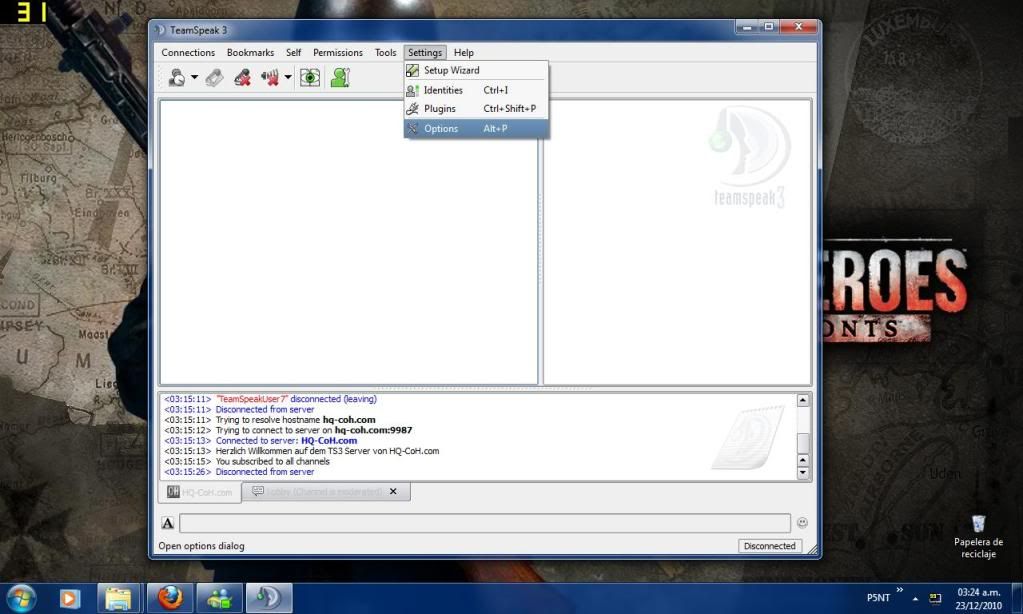Collapse the open Settings menu
Viewport: 1023px width, 614px height.
(425, 52)
